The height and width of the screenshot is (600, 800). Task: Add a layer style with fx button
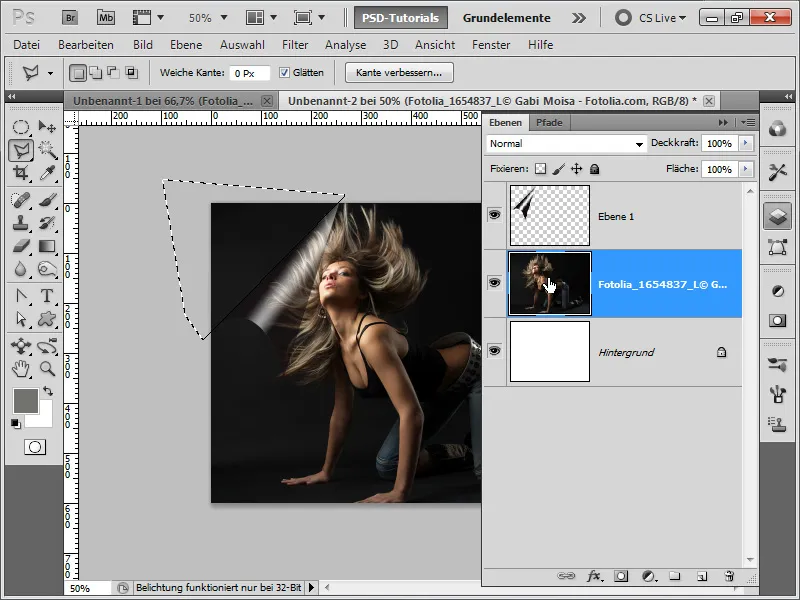pyautogui.click(x=593, y=577)
